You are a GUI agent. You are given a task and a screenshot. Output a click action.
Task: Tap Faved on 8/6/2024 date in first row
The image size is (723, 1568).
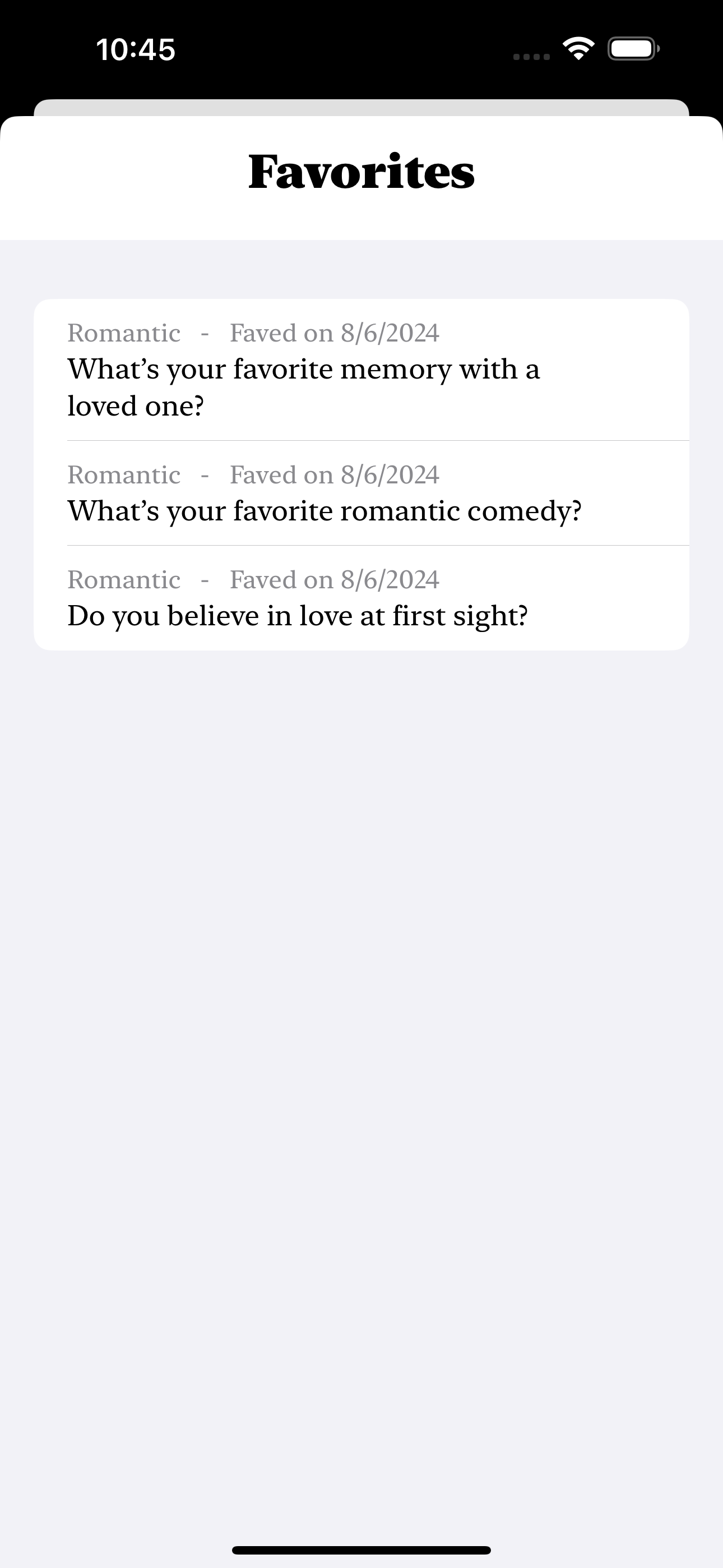pos(334,333)
